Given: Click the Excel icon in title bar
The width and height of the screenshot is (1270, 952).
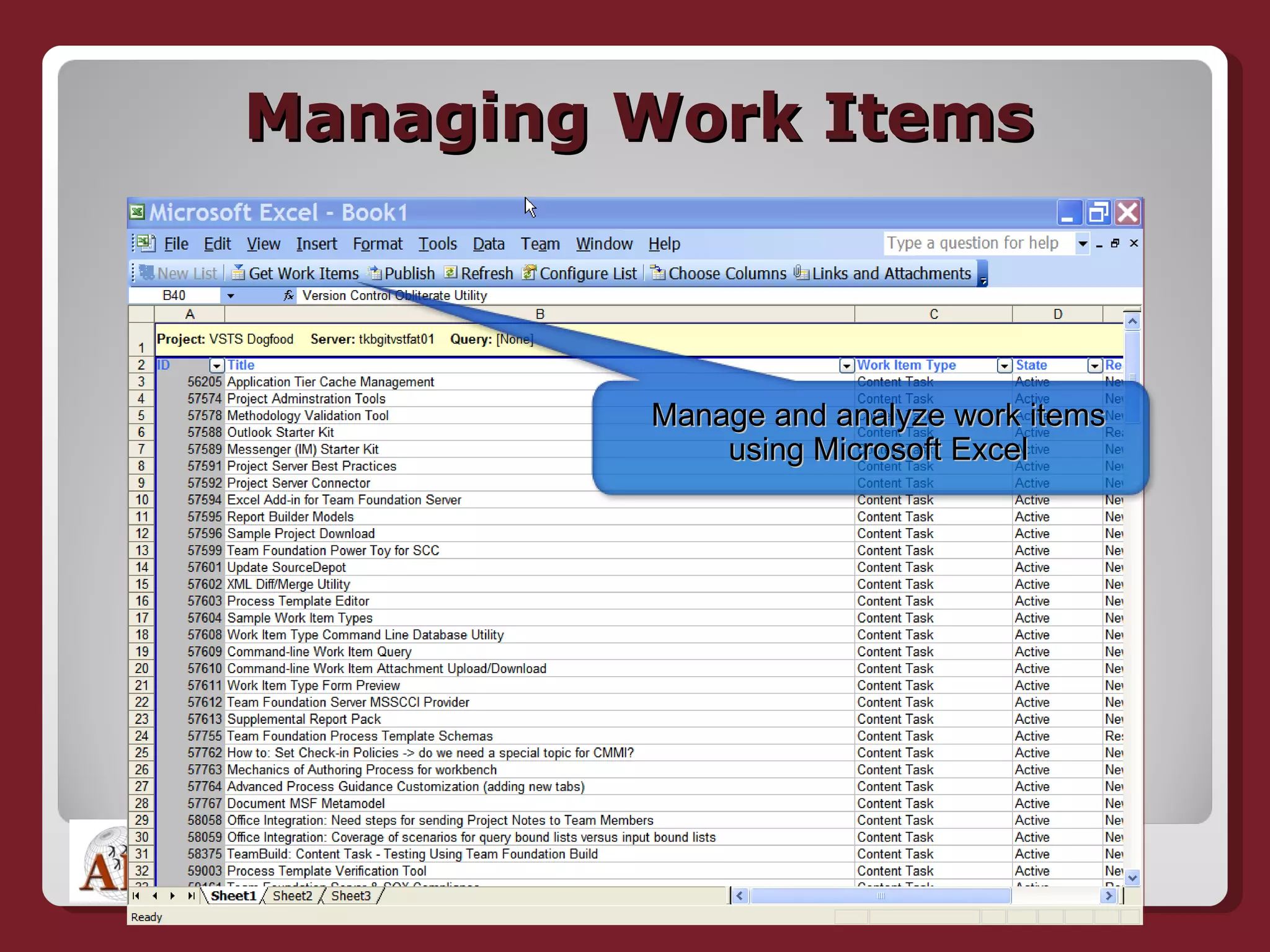Looking at the screenshot, I should coord(137,212).
